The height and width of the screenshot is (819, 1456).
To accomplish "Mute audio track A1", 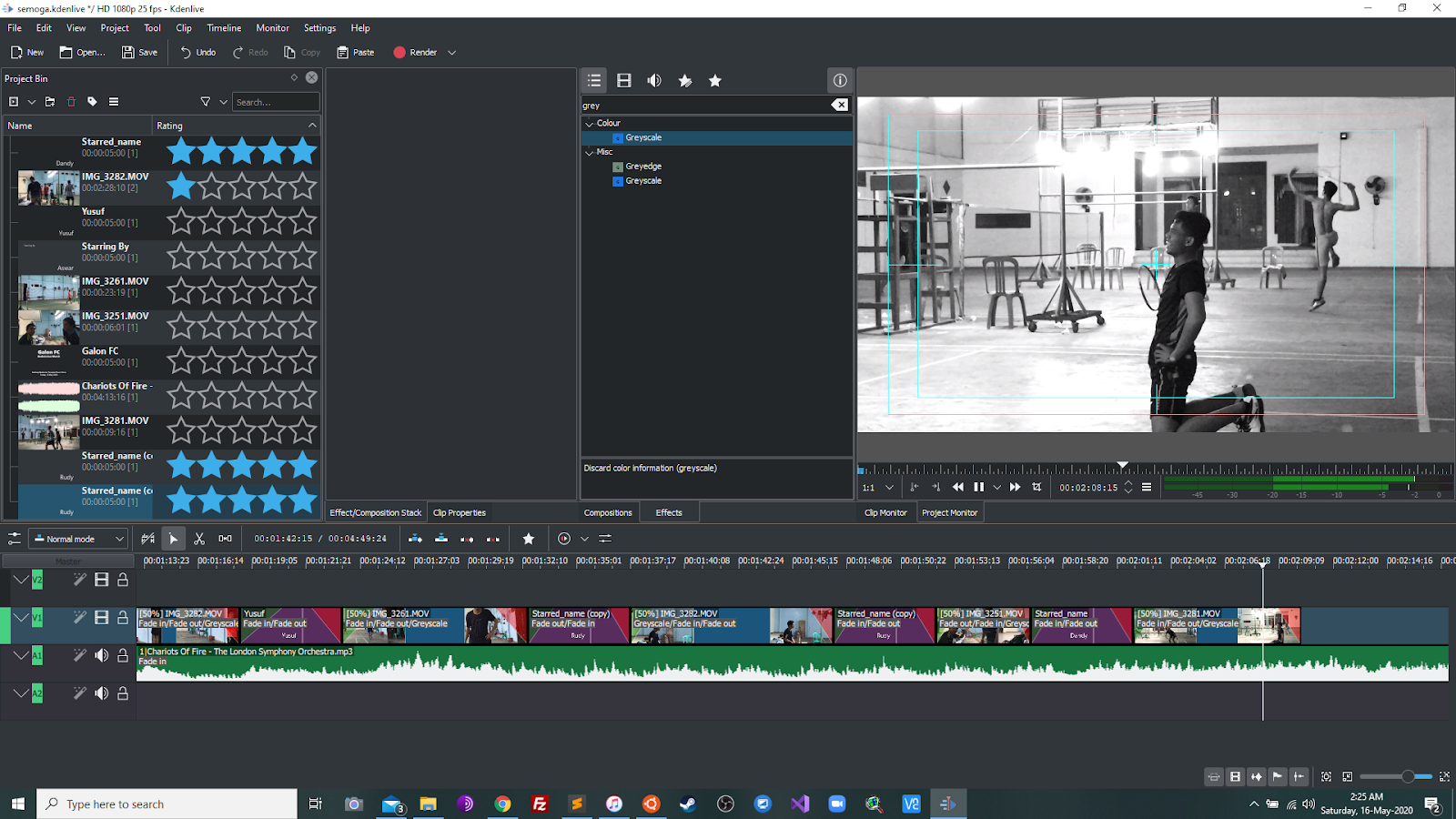I will point(102,655).
